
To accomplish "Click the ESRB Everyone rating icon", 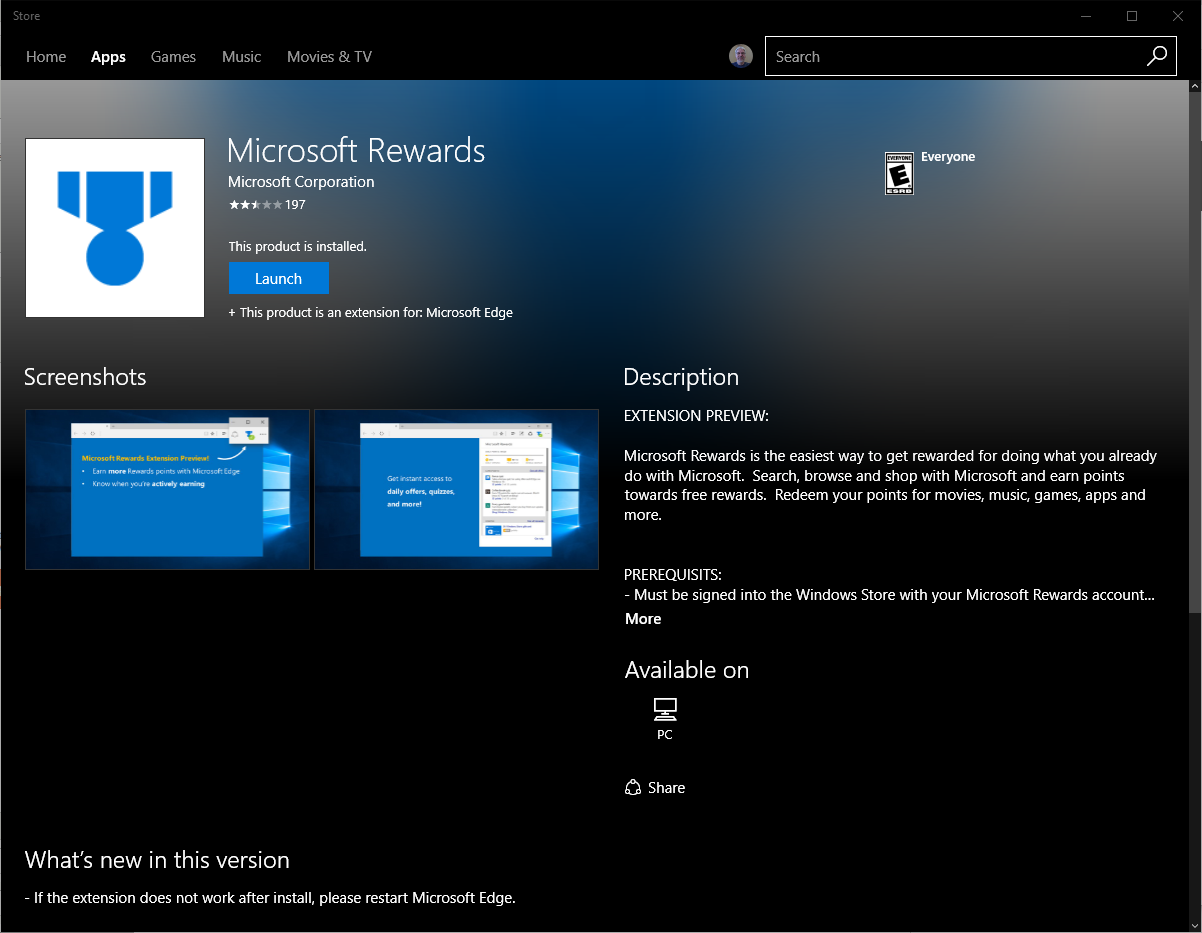I will [x=898, y=173].
